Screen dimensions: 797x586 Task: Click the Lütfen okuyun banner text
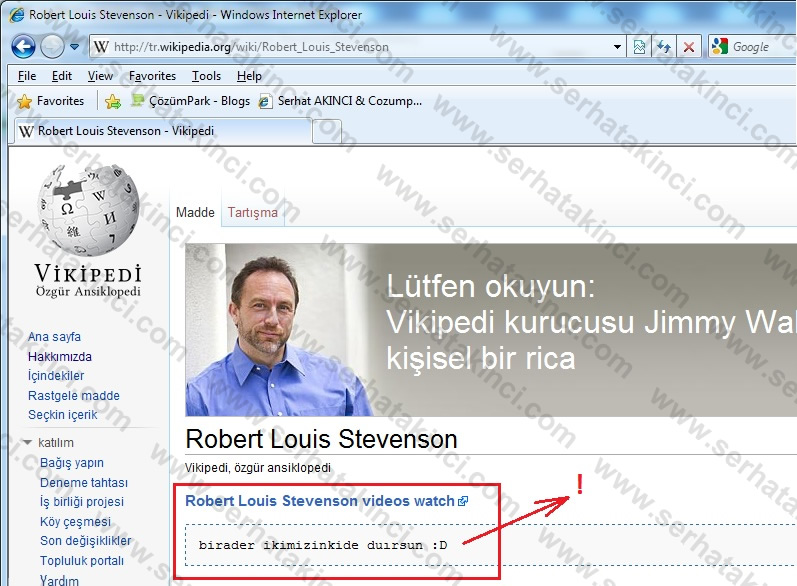click(x=491, y=286)
